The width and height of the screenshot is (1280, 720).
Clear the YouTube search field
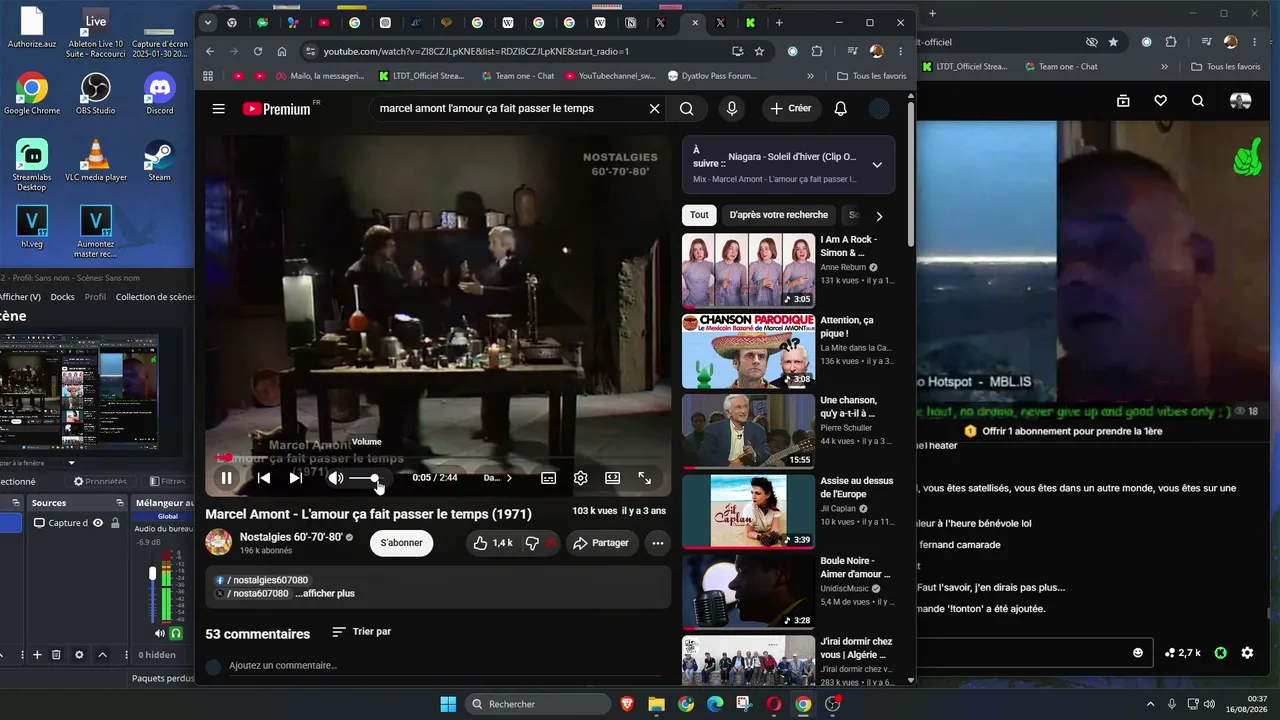tap(655, 109)
